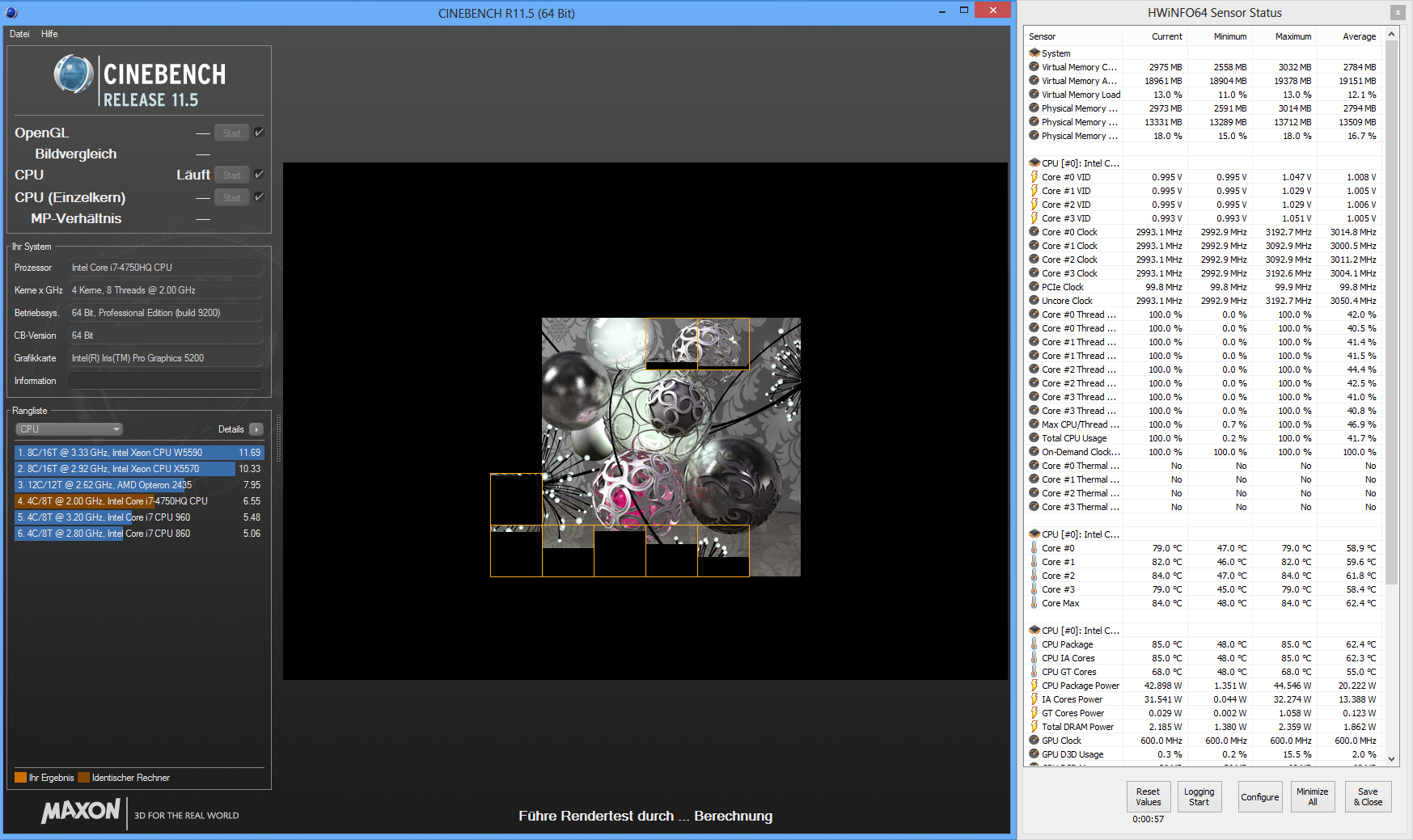Start the OpenGL benchmark
The height and width of the screenshot is (840, 1413).
click(x=232, y=133)
